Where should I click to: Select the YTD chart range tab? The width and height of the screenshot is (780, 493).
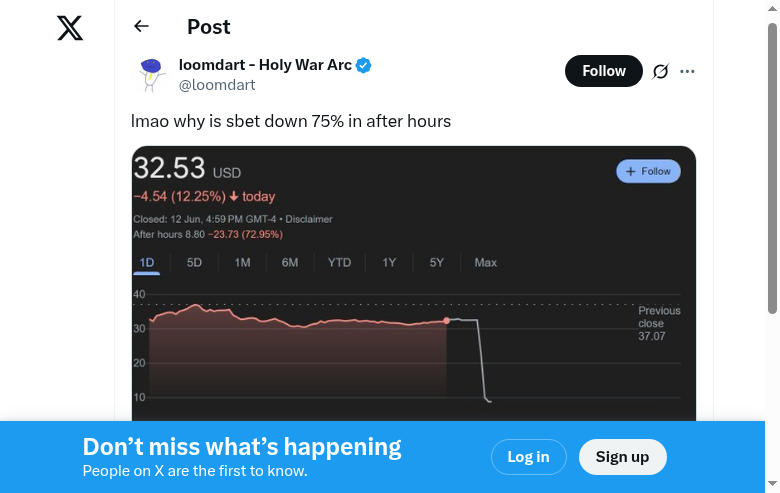339,263
